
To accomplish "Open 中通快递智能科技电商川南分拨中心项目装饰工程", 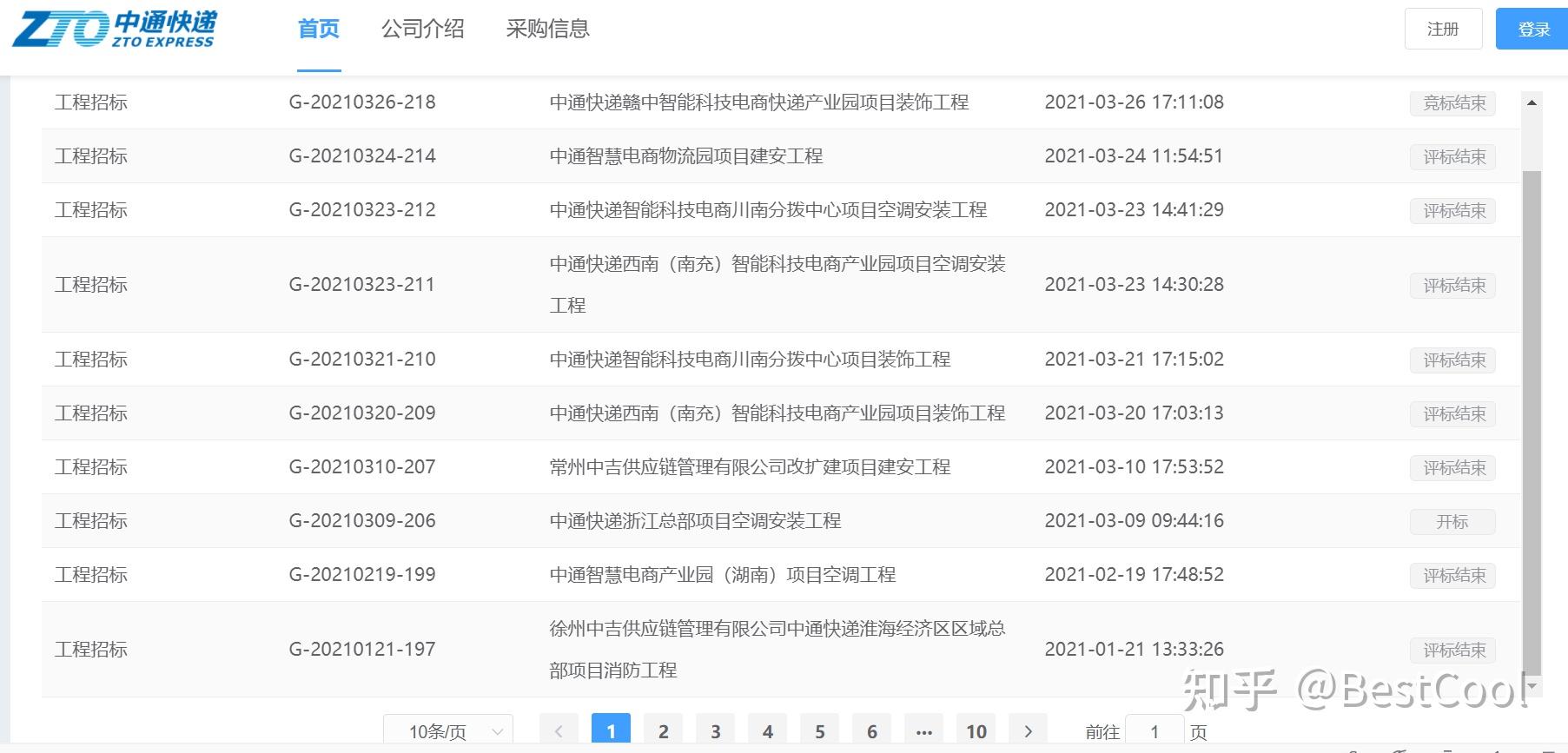I will tap(750, 360).
